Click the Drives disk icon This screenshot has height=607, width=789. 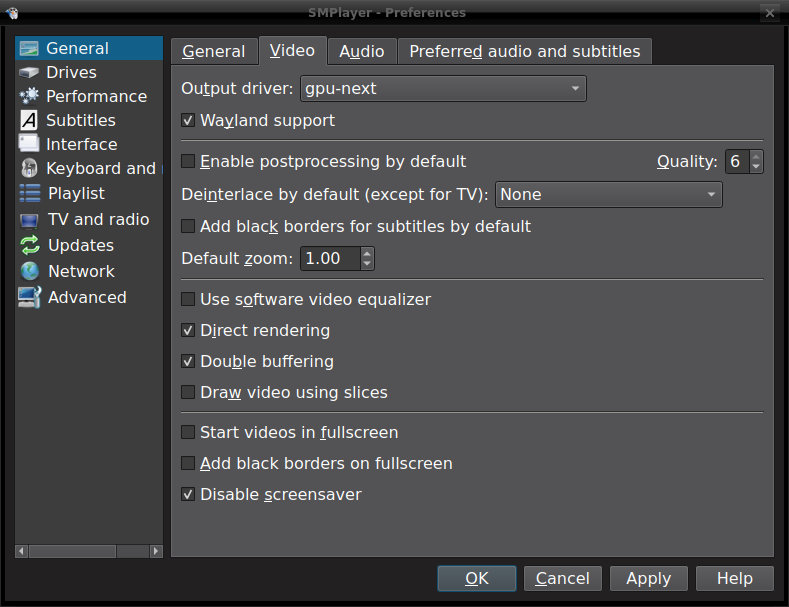click(29, 72)
